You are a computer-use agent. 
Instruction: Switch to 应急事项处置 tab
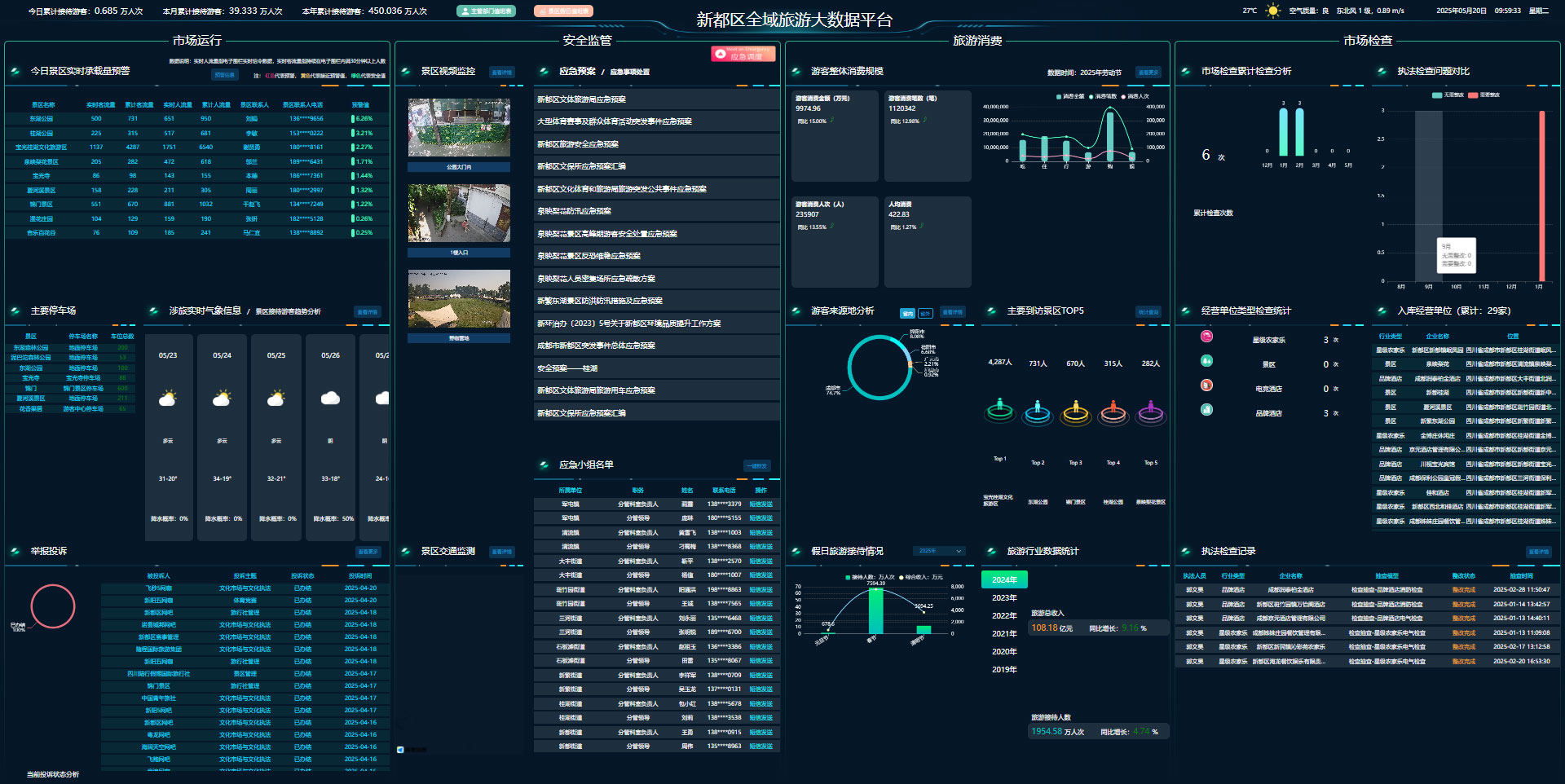629,73
